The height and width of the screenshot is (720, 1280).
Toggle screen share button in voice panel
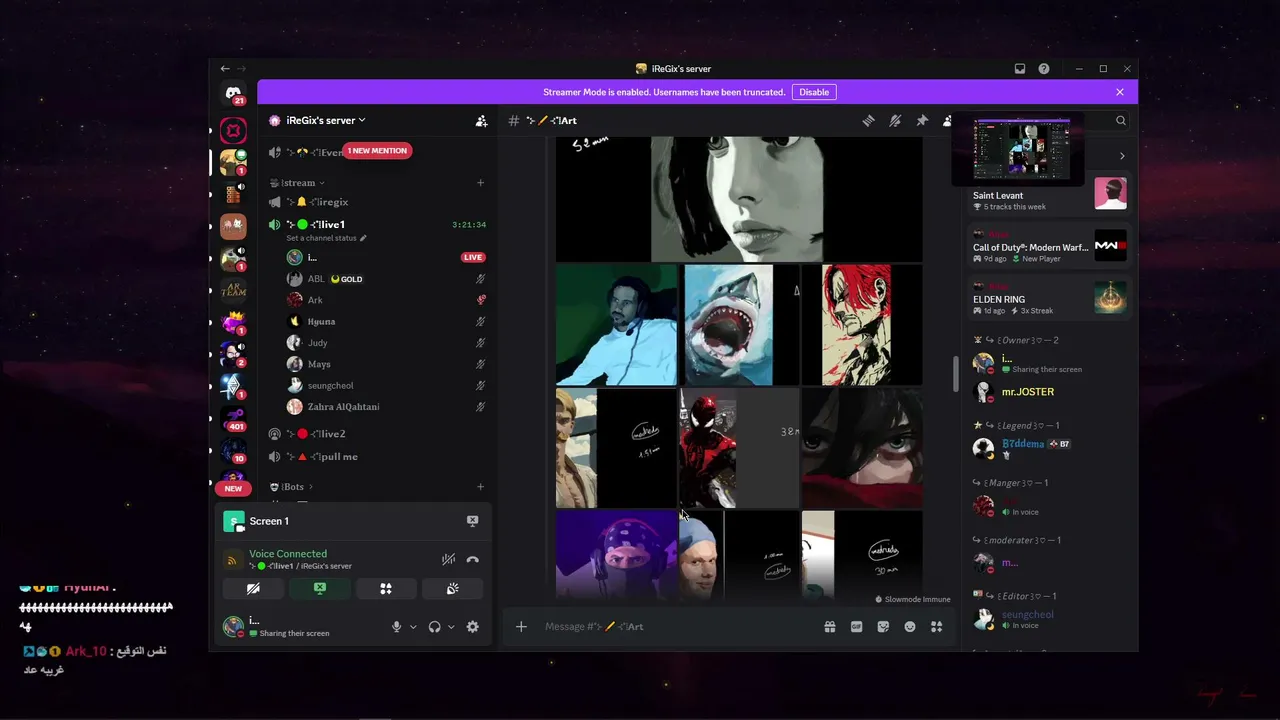(320, 589)
